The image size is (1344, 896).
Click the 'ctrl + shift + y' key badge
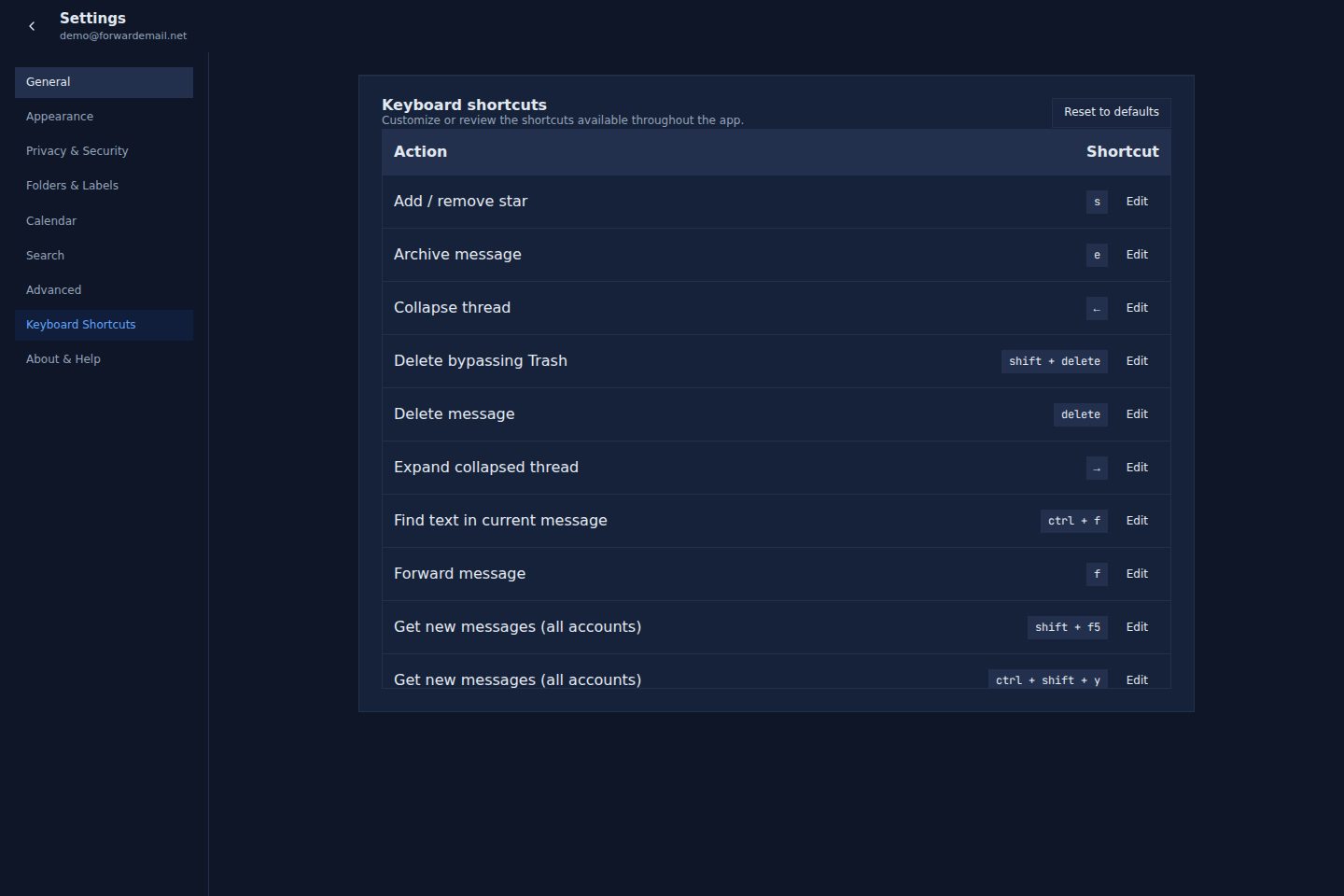point(1048,679)
